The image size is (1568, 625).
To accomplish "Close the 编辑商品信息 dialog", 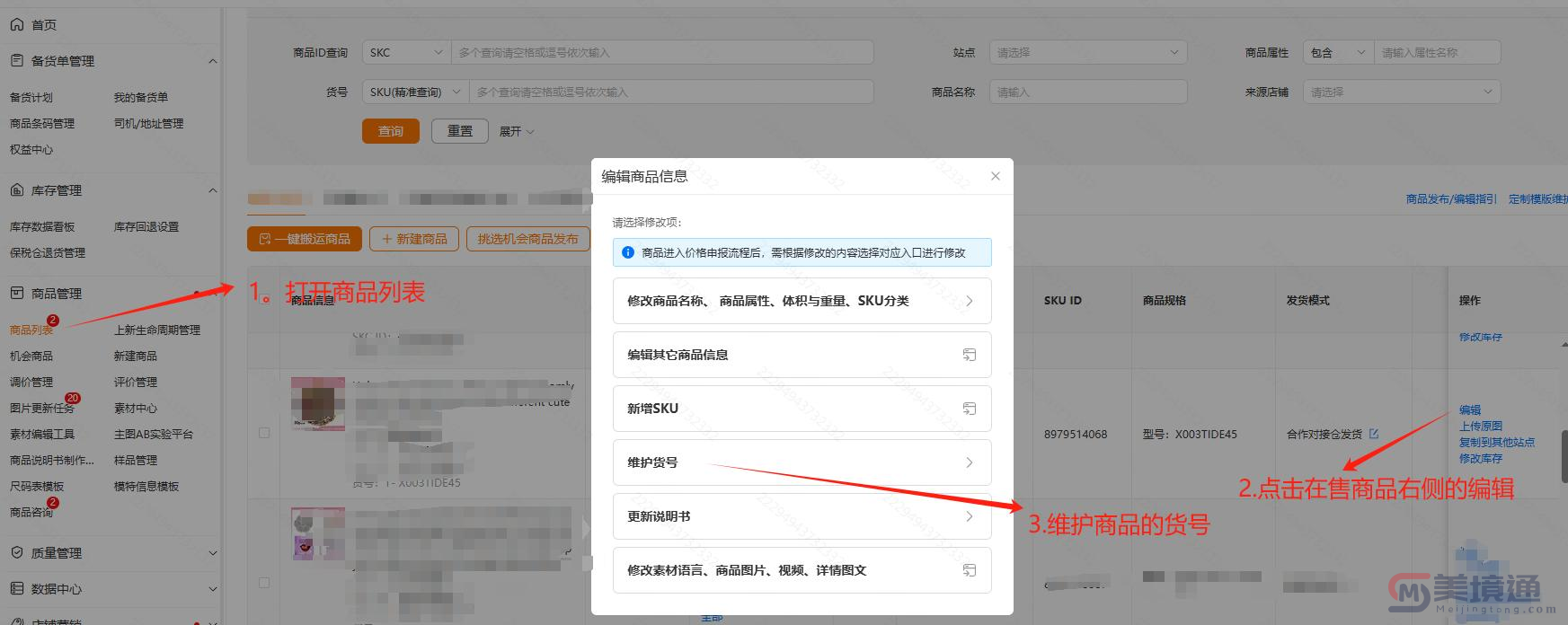I will coord(995,176).
